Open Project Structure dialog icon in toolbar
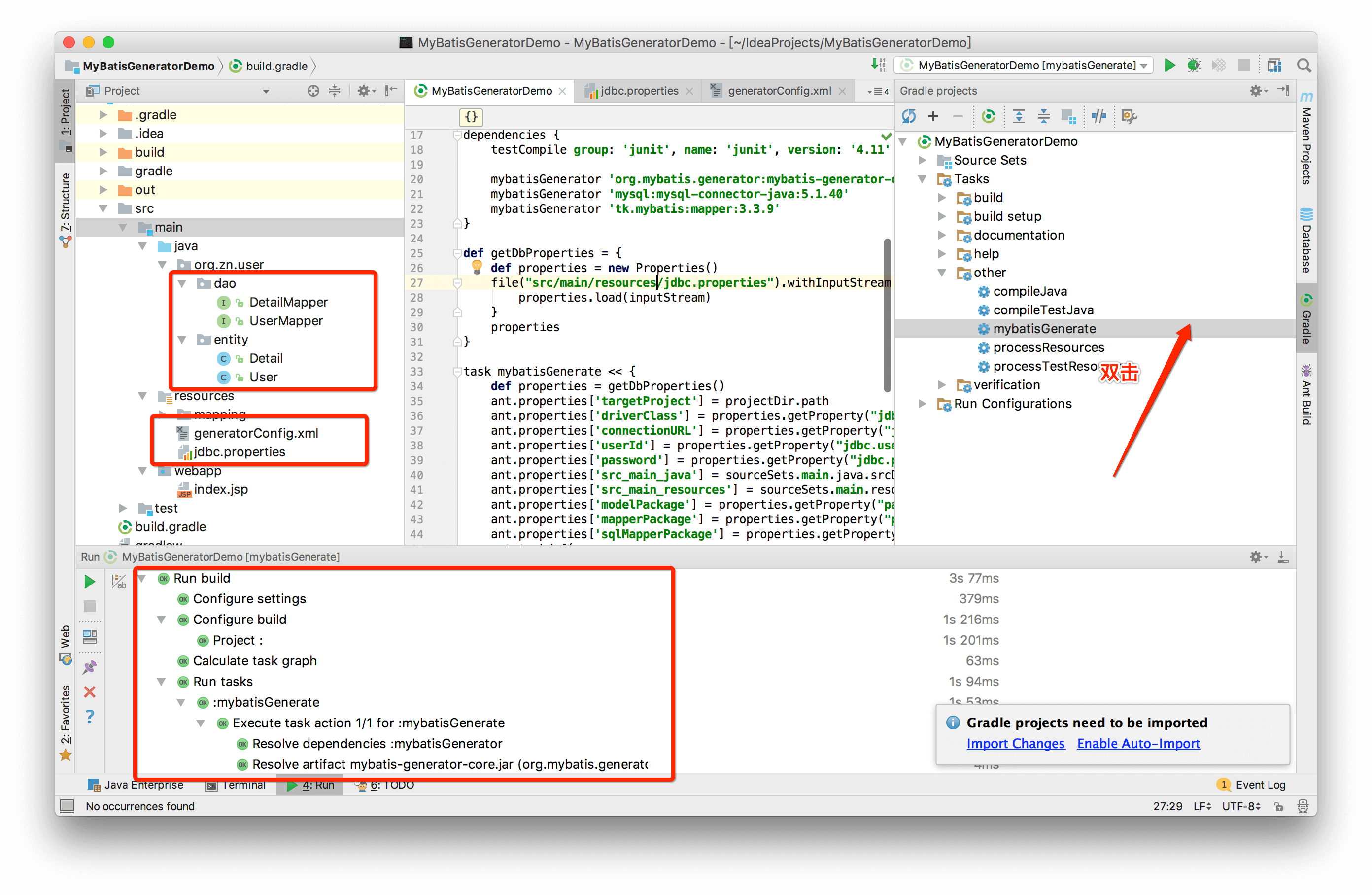The width and height of the screenshot is (1372, 895). (x=1274, y=65)
